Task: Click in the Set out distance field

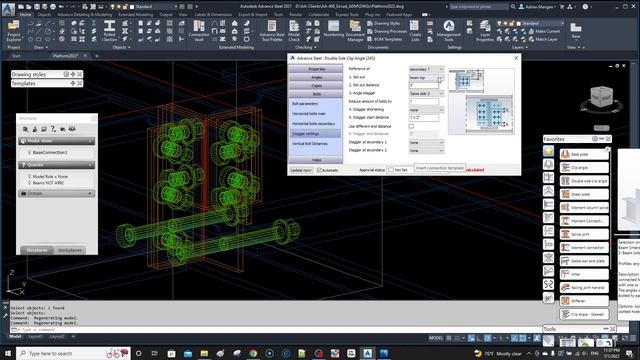Action: (x=424, y=85)
